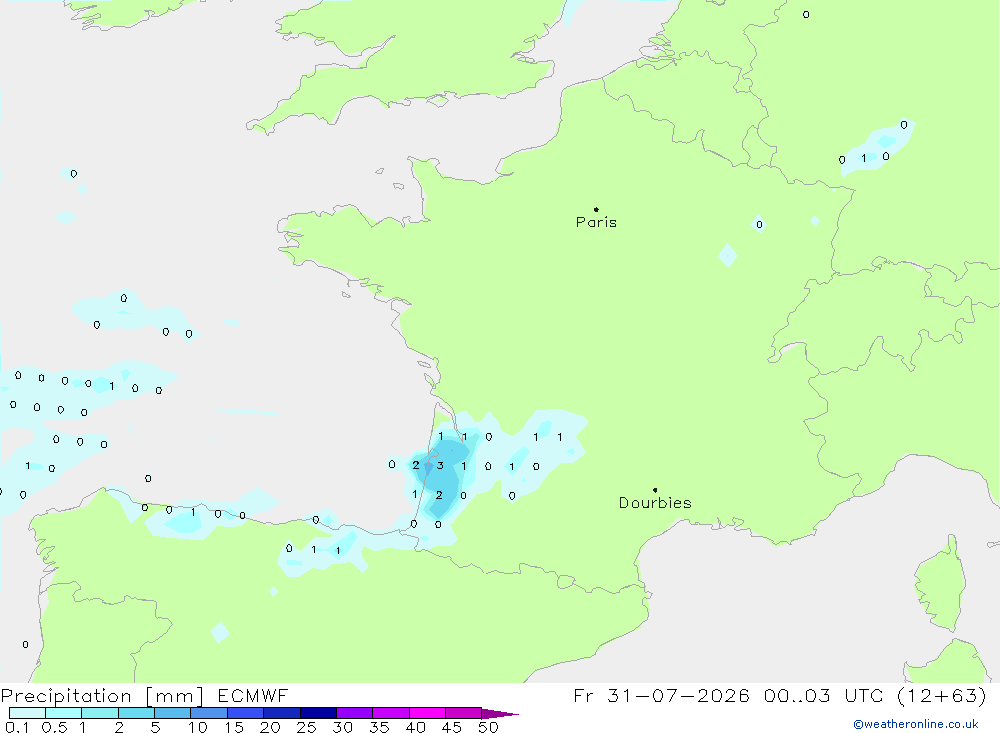Pick the 0.5–1 mm legend swatch
The height and width of the screenshot is (733, 1000).
64,713
